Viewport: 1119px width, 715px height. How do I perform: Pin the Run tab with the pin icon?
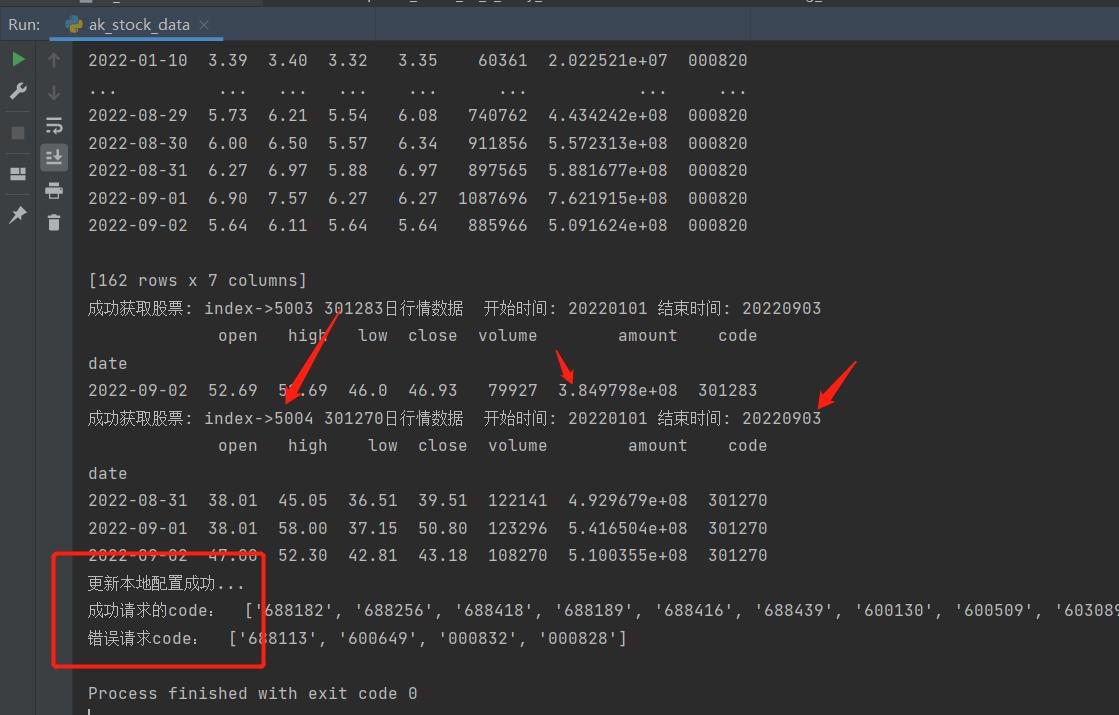(x=18, y=215)
